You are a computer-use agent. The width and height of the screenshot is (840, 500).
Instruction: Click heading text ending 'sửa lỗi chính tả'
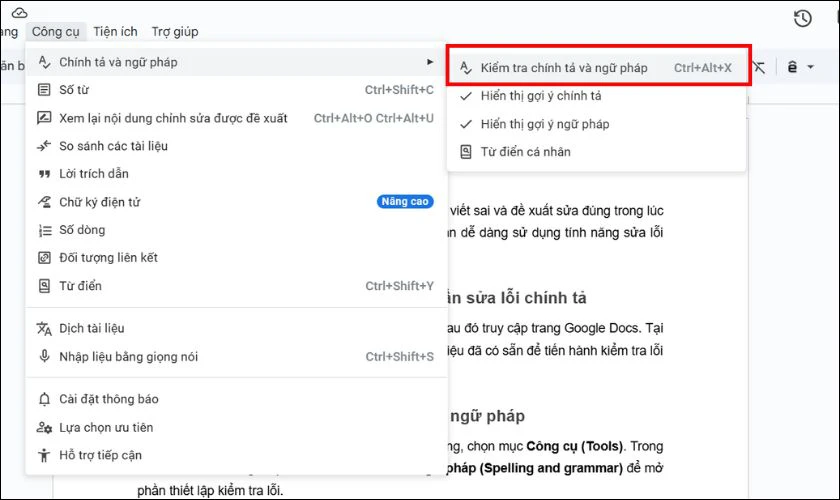pos(518,298)
